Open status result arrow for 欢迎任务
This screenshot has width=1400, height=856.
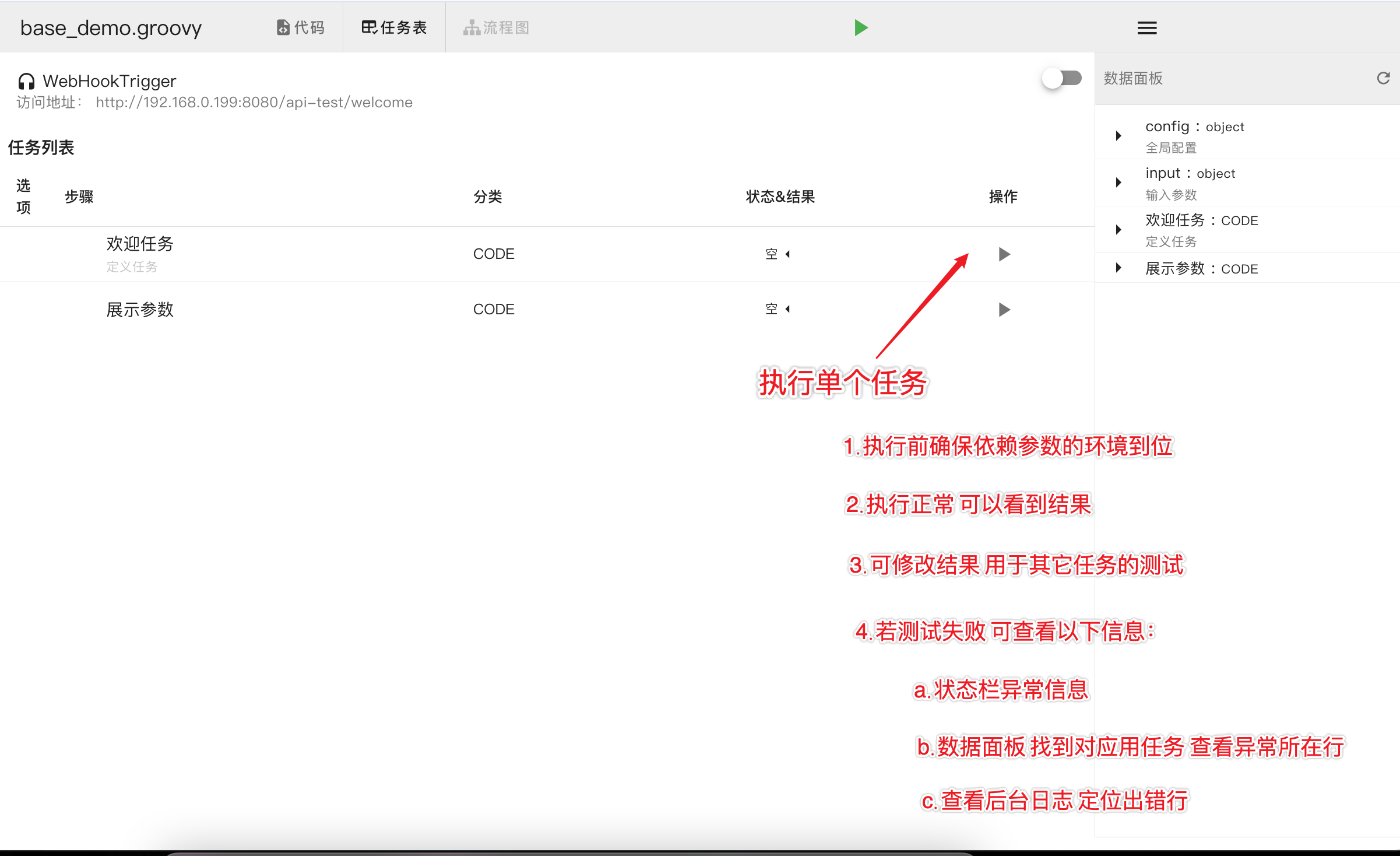[787, 254]
